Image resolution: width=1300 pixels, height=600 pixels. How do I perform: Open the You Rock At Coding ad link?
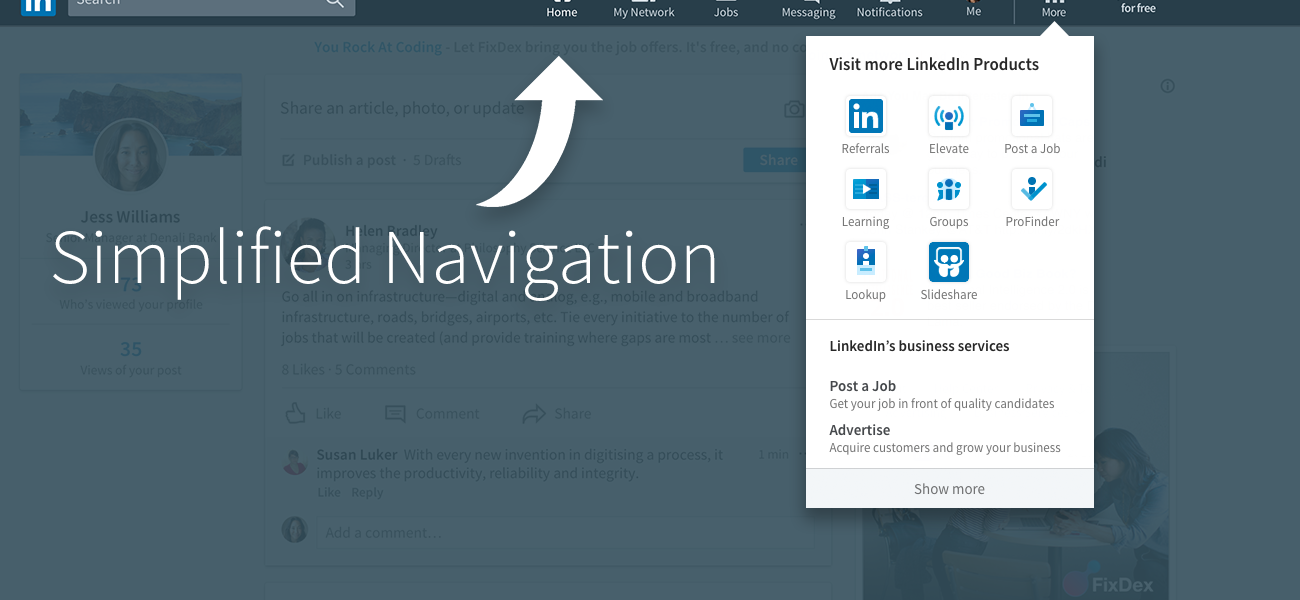tap(378, 47)
